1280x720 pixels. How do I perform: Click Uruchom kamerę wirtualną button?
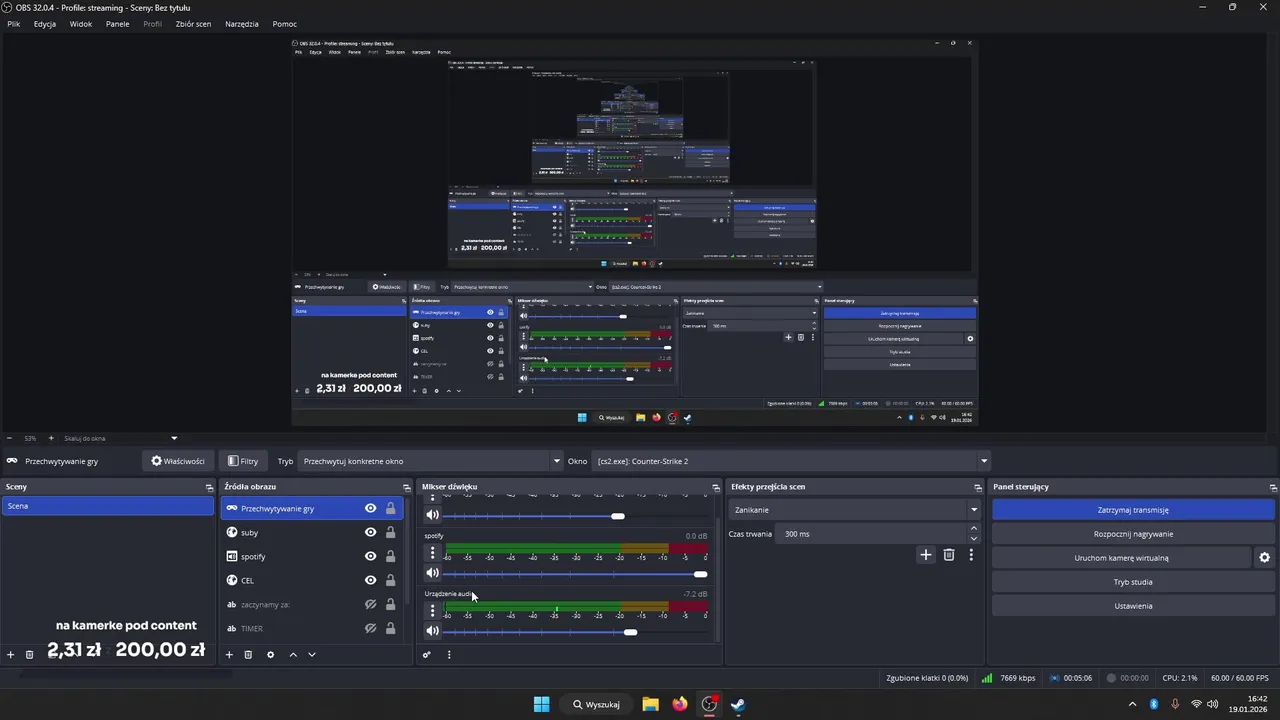point(1121,558)
